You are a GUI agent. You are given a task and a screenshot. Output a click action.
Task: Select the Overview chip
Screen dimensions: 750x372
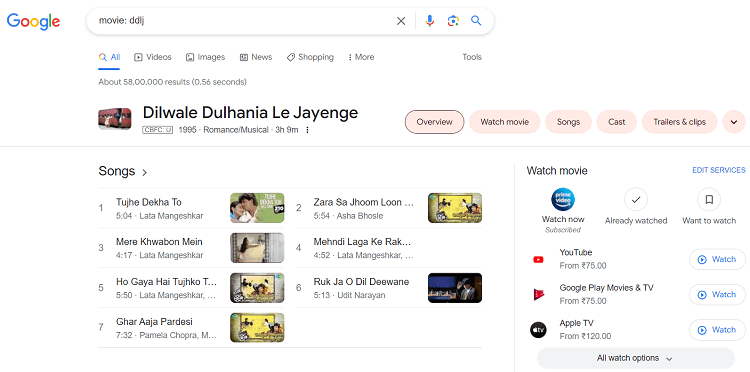[434, 122]
